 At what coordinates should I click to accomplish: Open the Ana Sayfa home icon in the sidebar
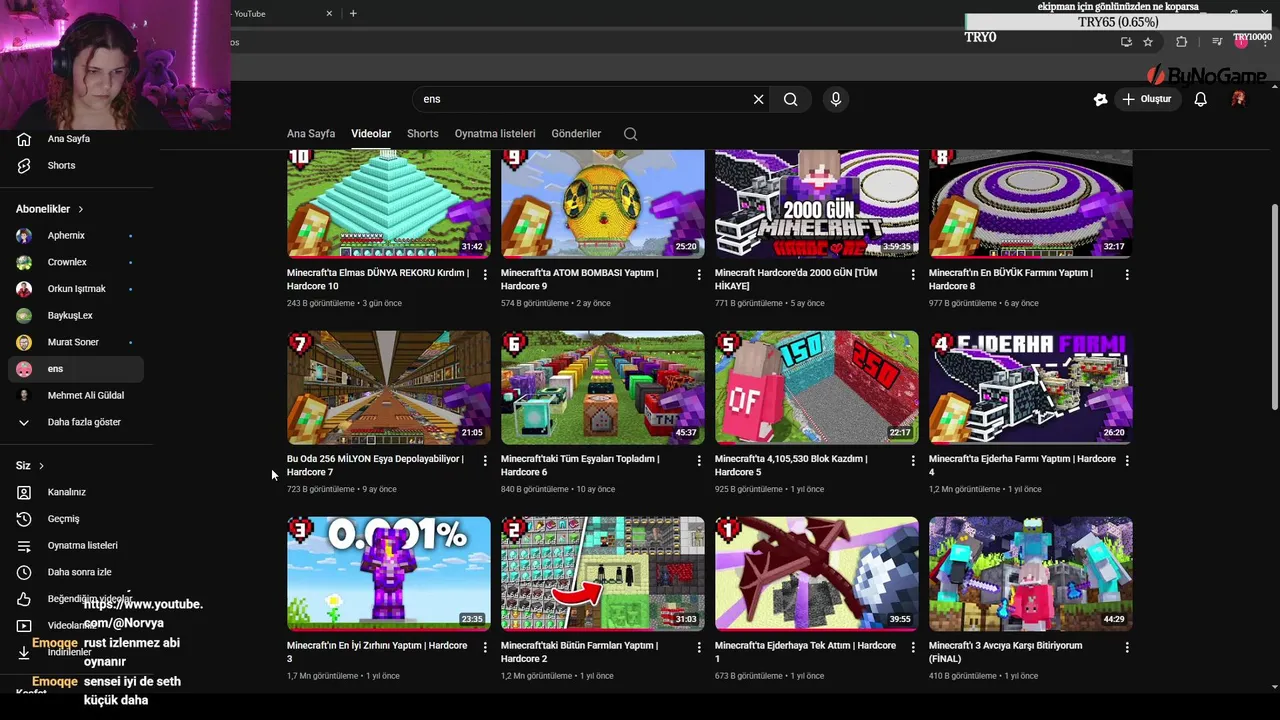24,139
